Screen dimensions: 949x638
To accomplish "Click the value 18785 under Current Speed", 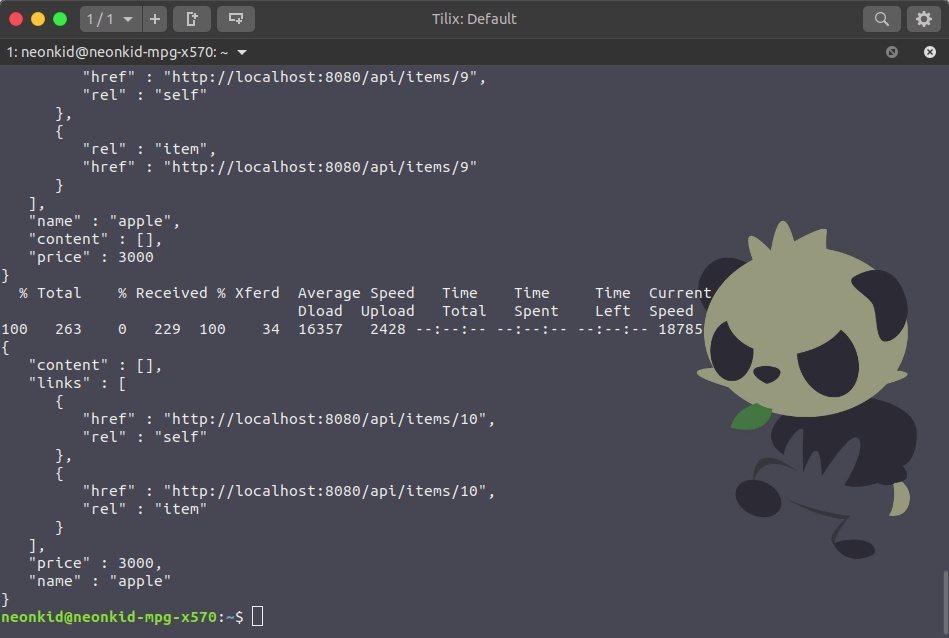I will pyautogui.click(x=680, y=329).
